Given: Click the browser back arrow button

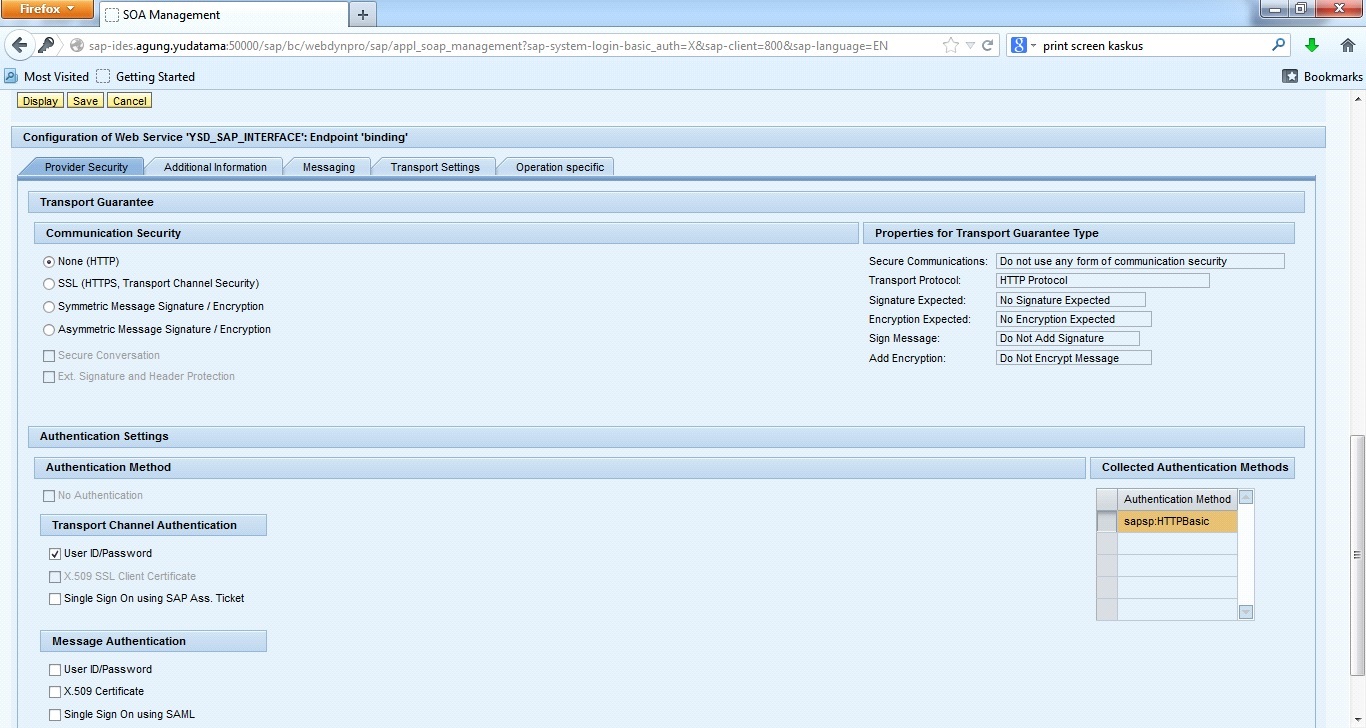Looking at the screenshot, I should point(20,46).
